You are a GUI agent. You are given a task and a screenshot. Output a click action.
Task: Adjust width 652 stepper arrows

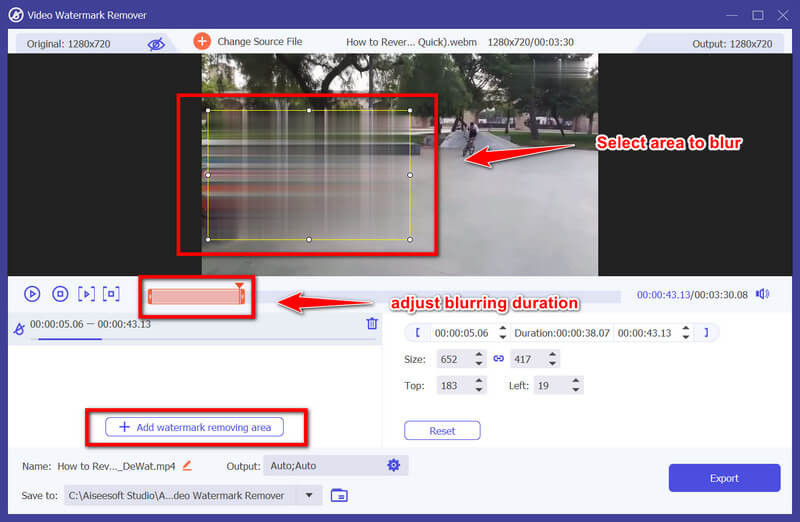479,359
